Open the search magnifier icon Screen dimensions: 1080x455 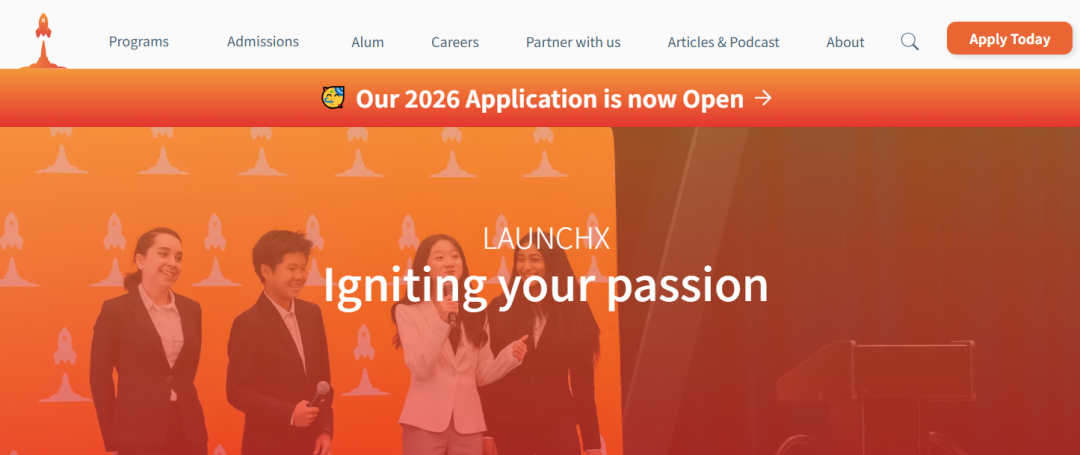(x=909, y=42)
